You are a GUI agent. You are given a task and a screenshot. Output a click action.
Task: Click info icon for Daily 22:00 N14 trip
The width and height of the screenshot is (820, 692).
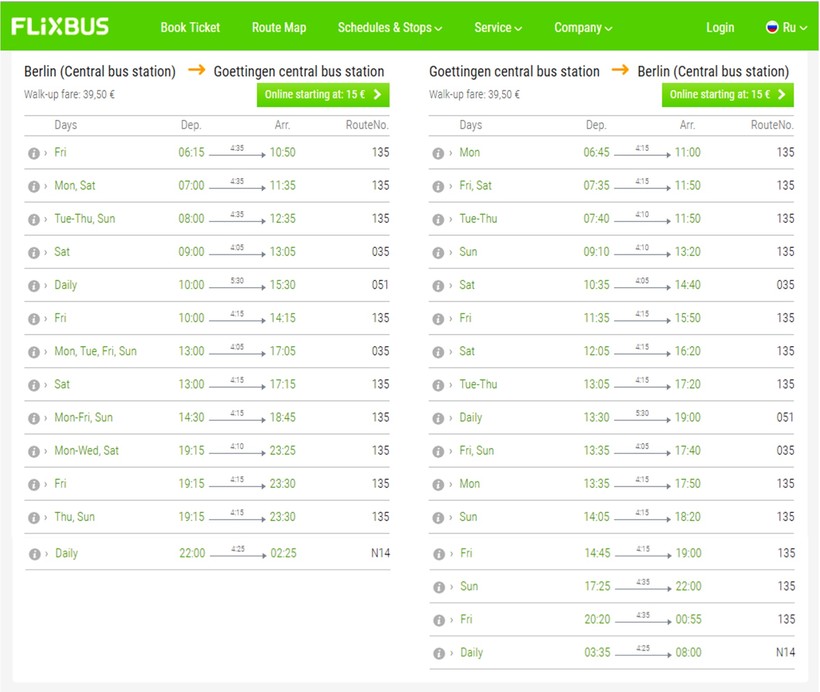pyautogui.click(x=34, y=554)
